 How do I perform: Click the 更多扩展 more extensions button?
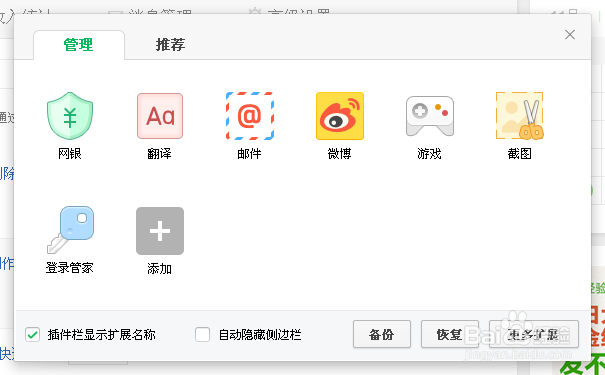534,334
